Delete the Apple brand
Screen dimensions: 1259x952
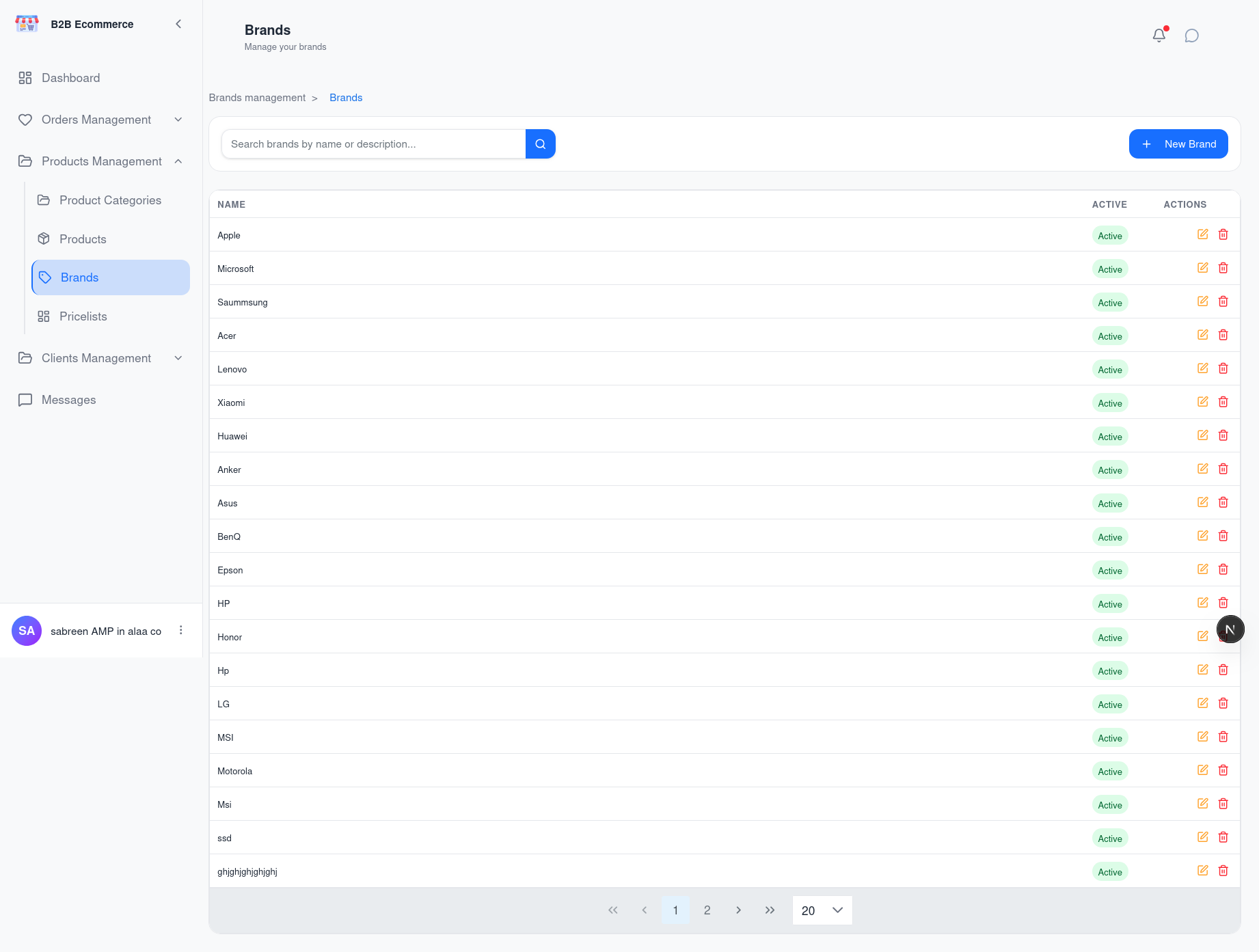pyautogui.click(x=1223, y=234)
